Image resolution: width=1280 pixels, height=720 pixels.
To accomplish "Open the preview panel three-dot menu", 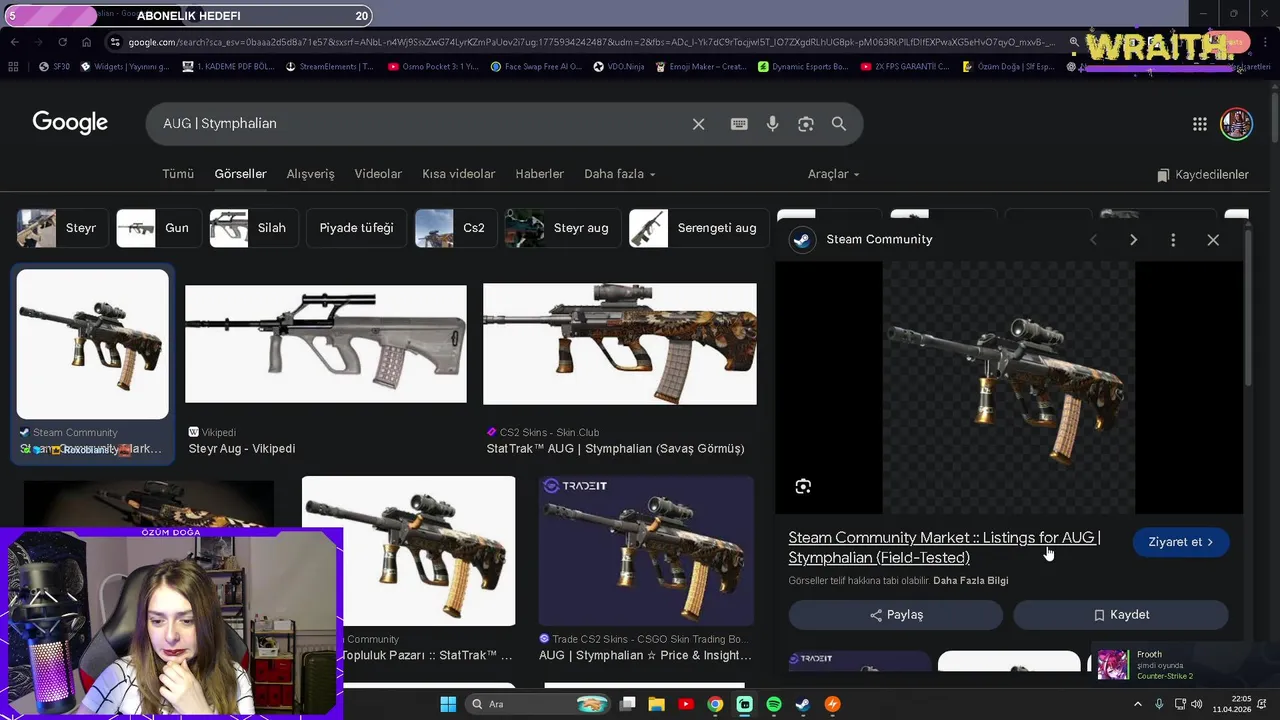I will click(1173, 240).
